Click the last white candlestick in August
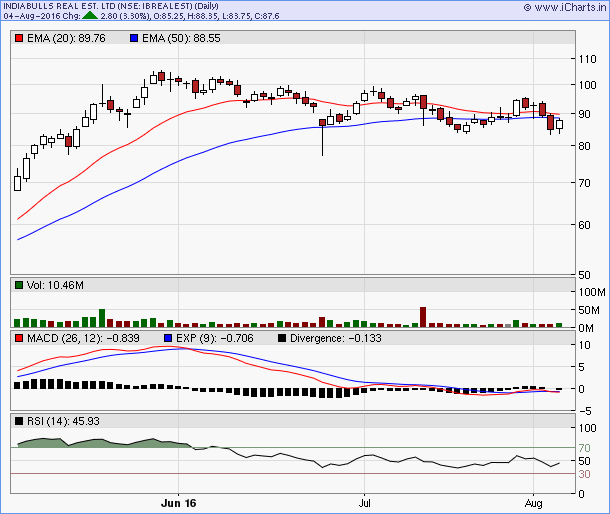 point(559,125)
